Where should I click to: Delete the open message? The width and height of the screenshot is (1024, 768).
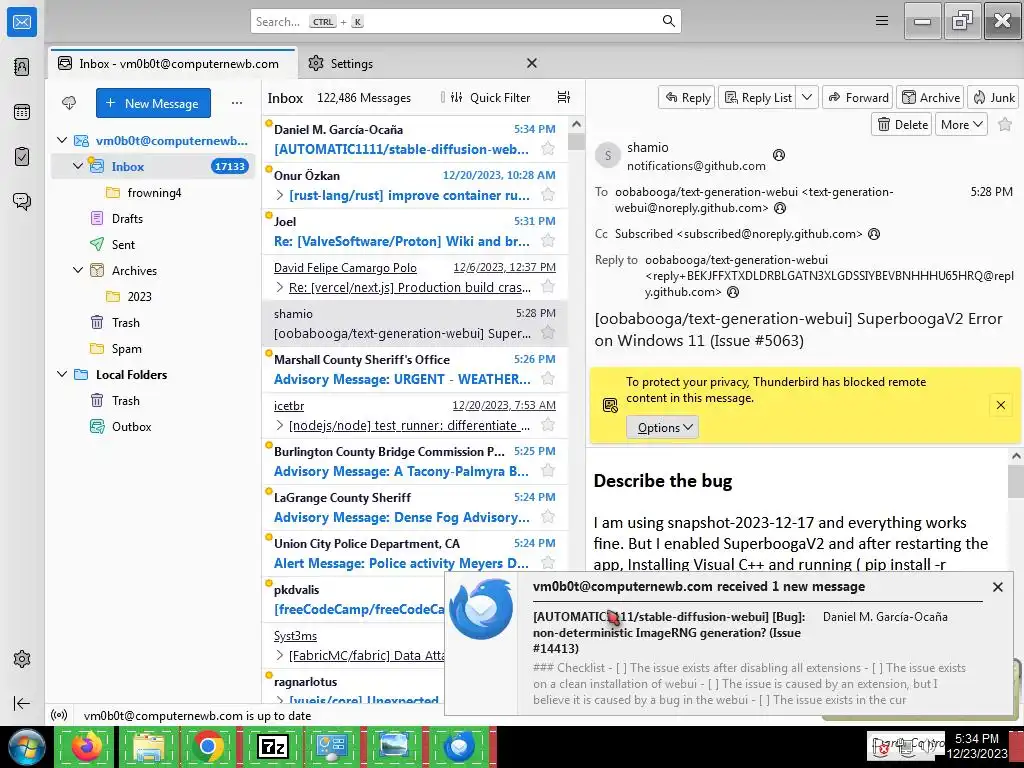[x=902, y=124]
